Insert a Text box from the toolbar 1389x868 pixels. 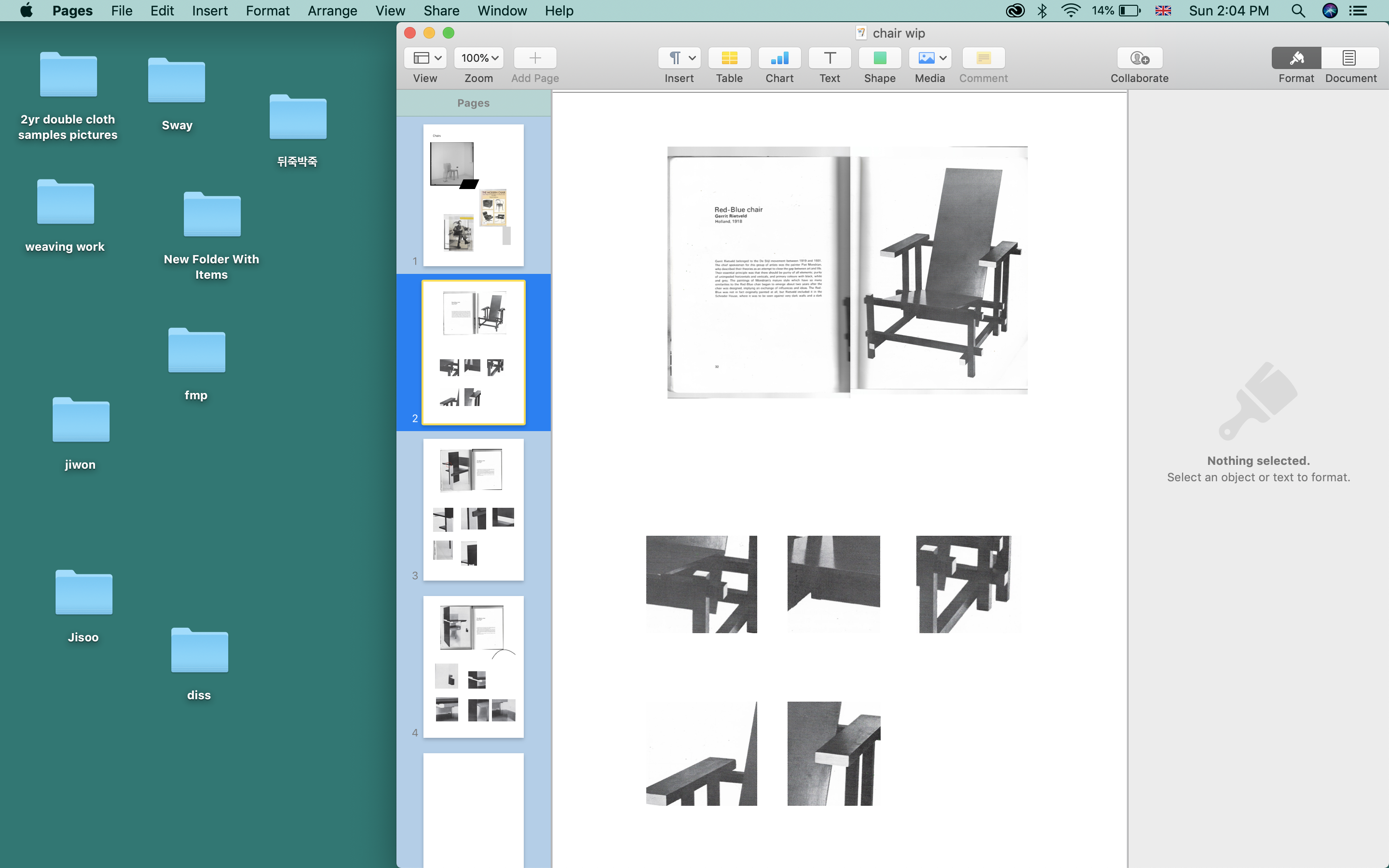click(830, 58)
